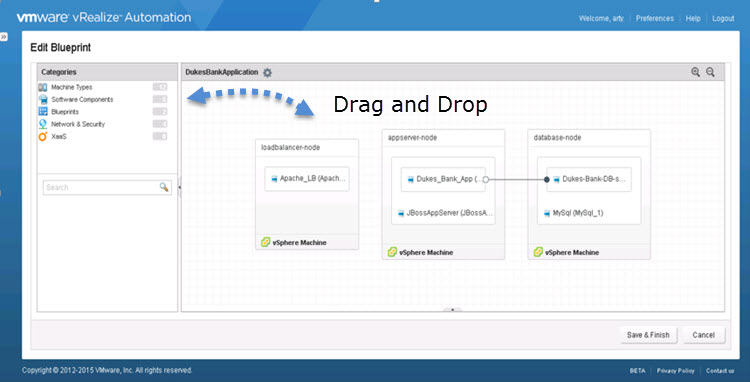Select Machine Types category
Screen dimensions: 750x382
point(72,87)
